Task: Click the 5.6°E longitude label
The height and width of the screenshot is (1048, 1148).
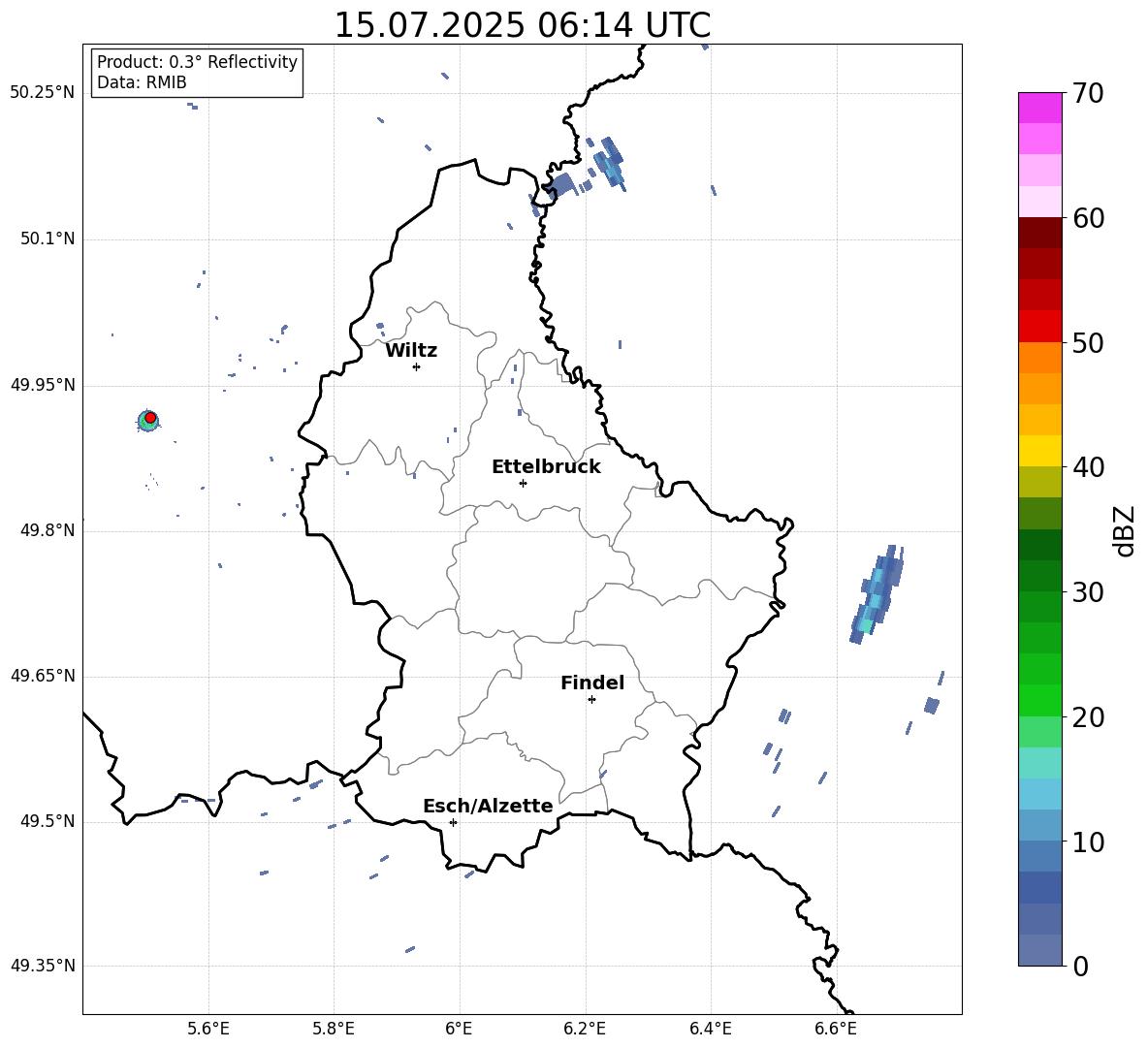Action: (208, 1029)
